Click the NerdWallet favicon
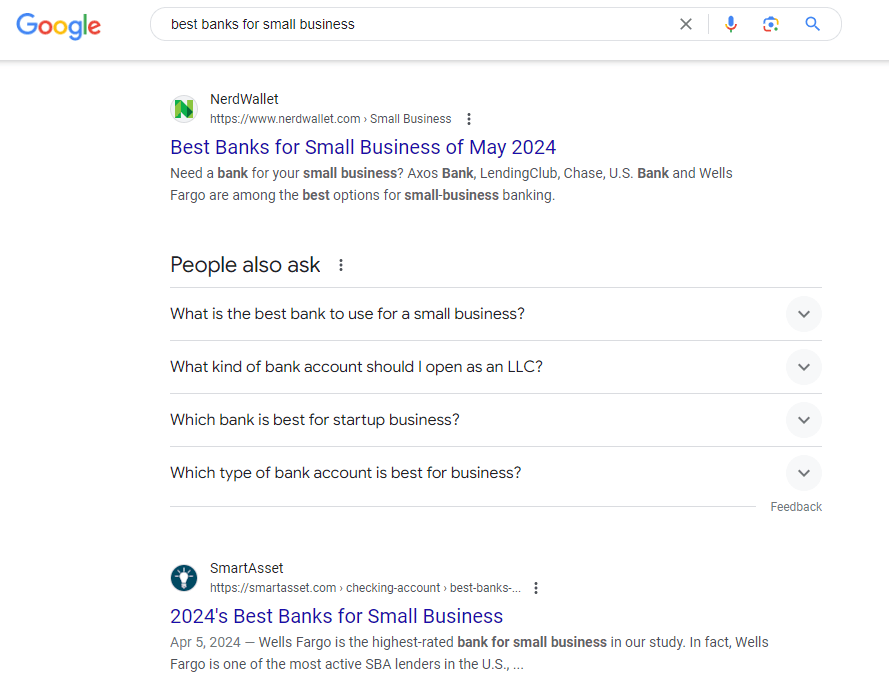The width and height of the screenshot is (889, 693). pyautogui.click(x=184, y=108)
